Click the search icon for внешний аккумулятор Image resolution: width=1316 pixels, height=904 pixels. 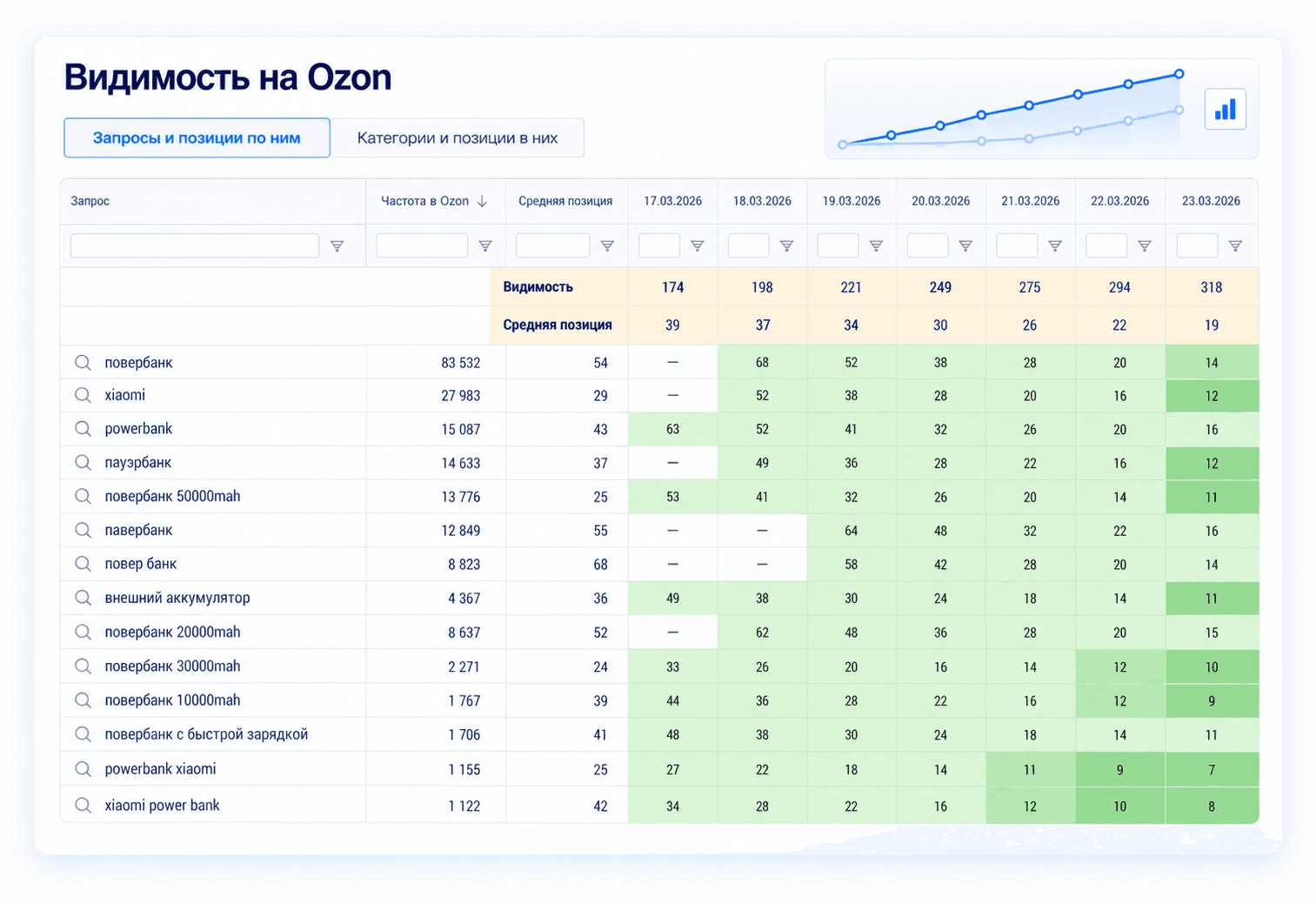[83, 598]
